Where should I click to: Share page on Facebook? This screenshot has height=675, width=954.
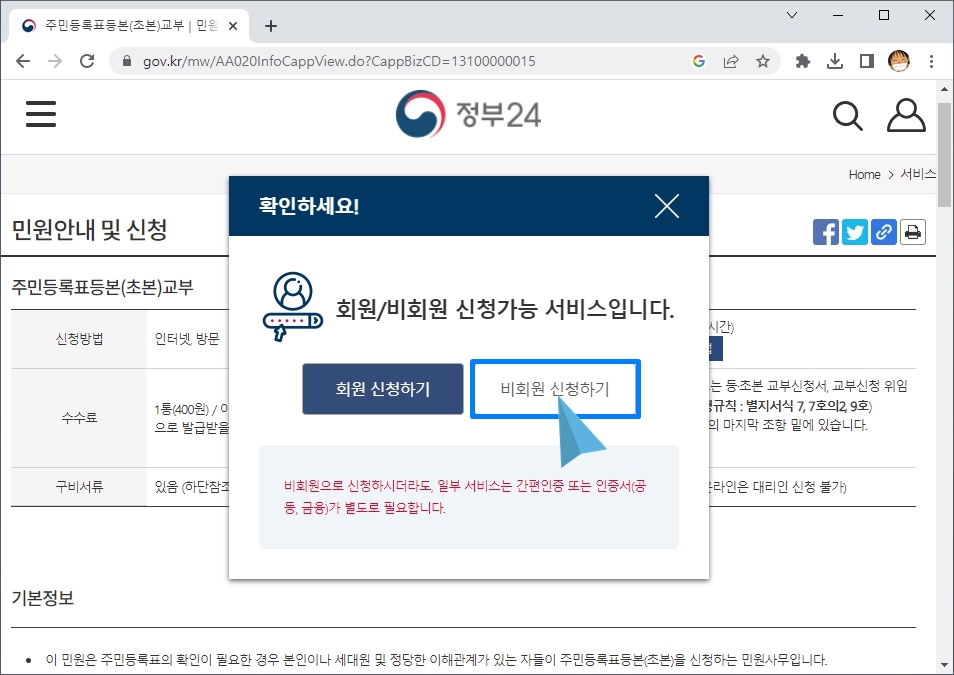coord(826,232)
